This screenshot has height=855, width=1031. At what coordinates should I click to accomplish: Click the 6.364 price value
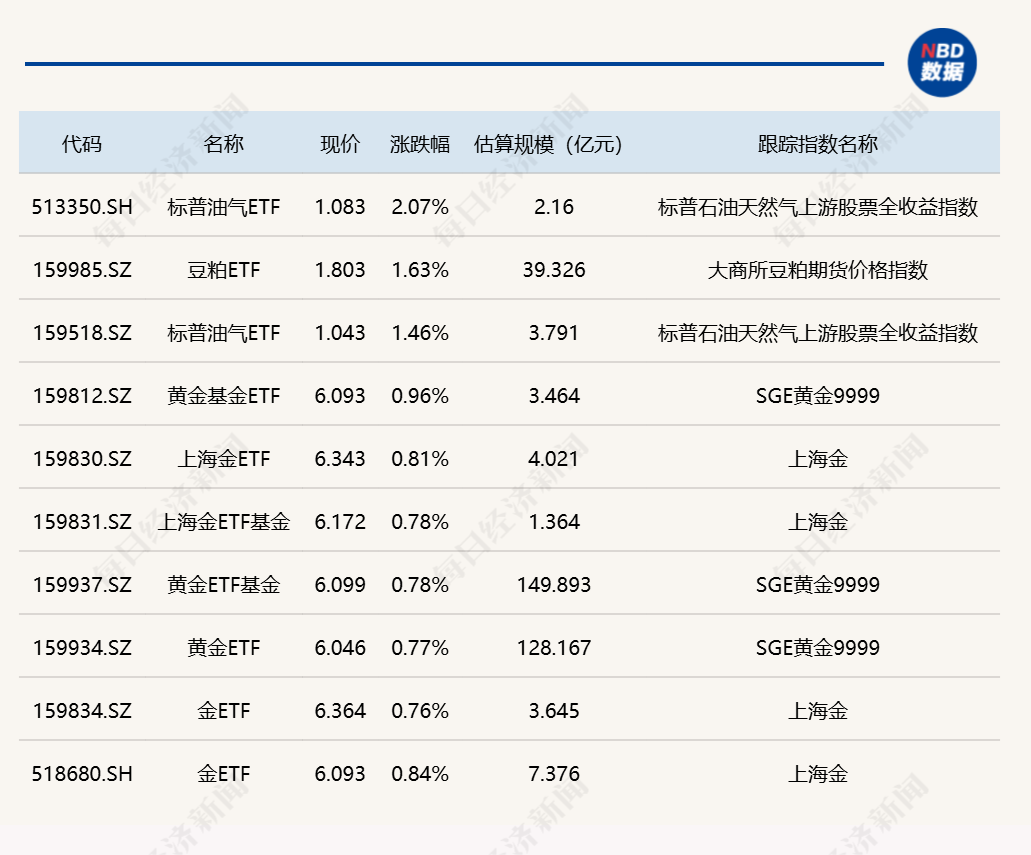pos(340,711)
